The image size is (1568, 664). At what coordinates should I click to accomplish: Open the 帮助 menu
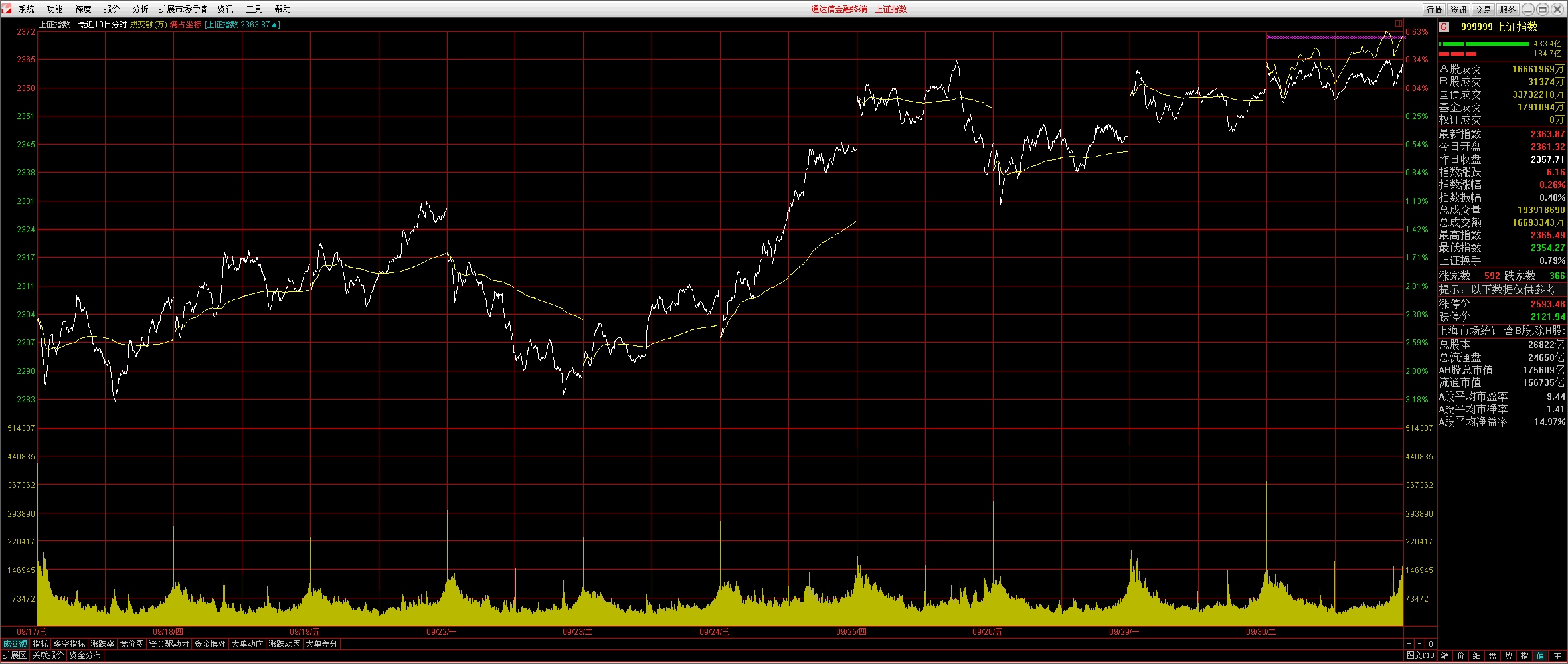point(283,9)
